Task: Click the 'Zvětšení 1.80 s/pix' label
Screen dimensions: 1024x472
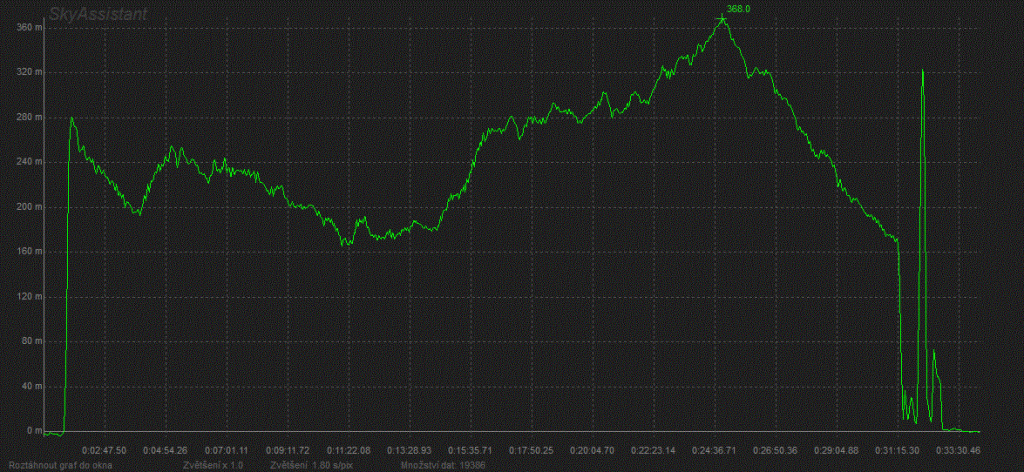Action: (308, 466)
